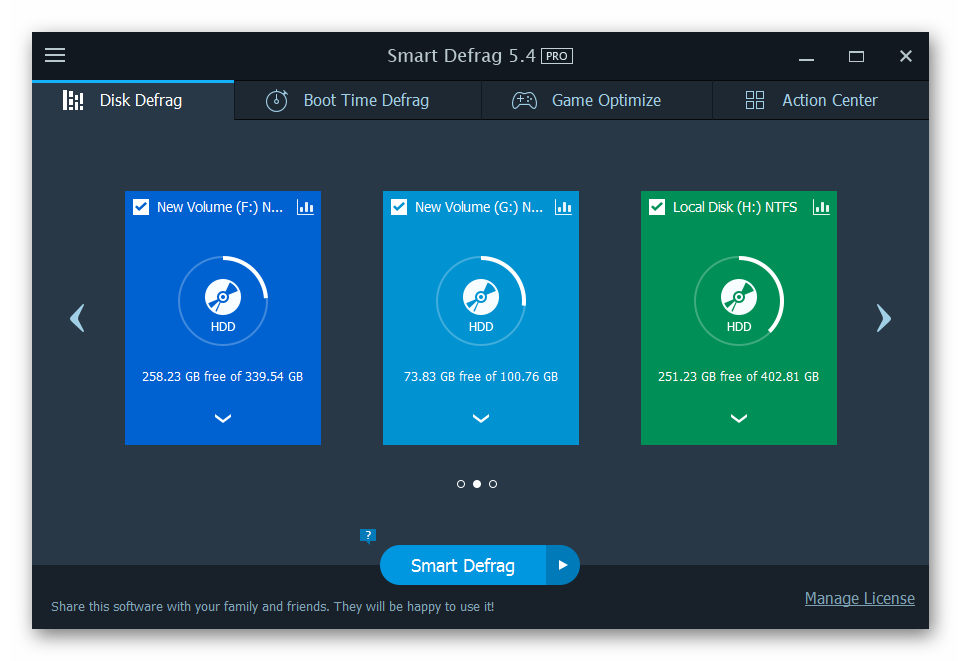Click the HDD disc icon on F: card
Viewport: 961px width, 661px height.
point(223,297)
